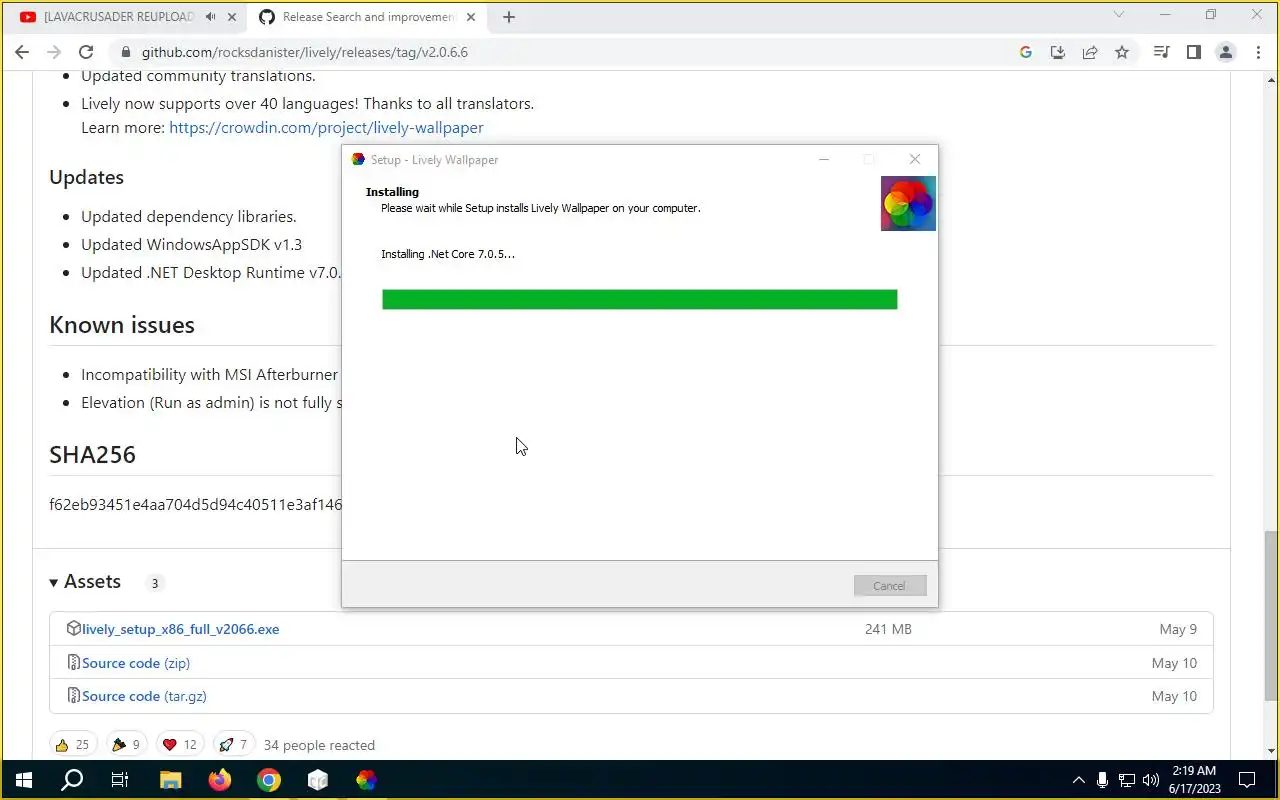The width and height of the screenshot is (1280, 800).
Task: Close the Release Search GitHub tab
Action: point(471,17)
